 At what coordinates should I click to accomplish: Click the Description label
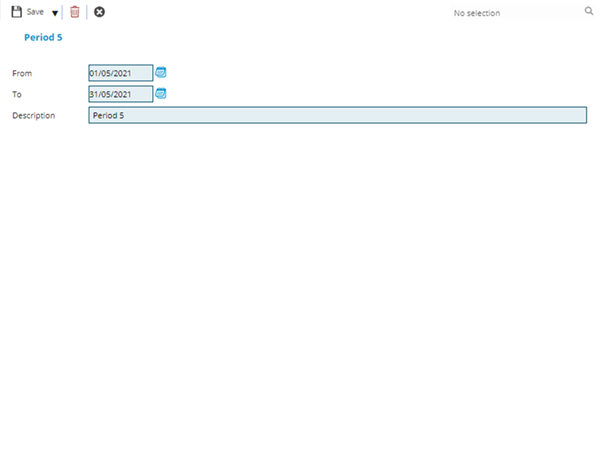click(33, 116)
